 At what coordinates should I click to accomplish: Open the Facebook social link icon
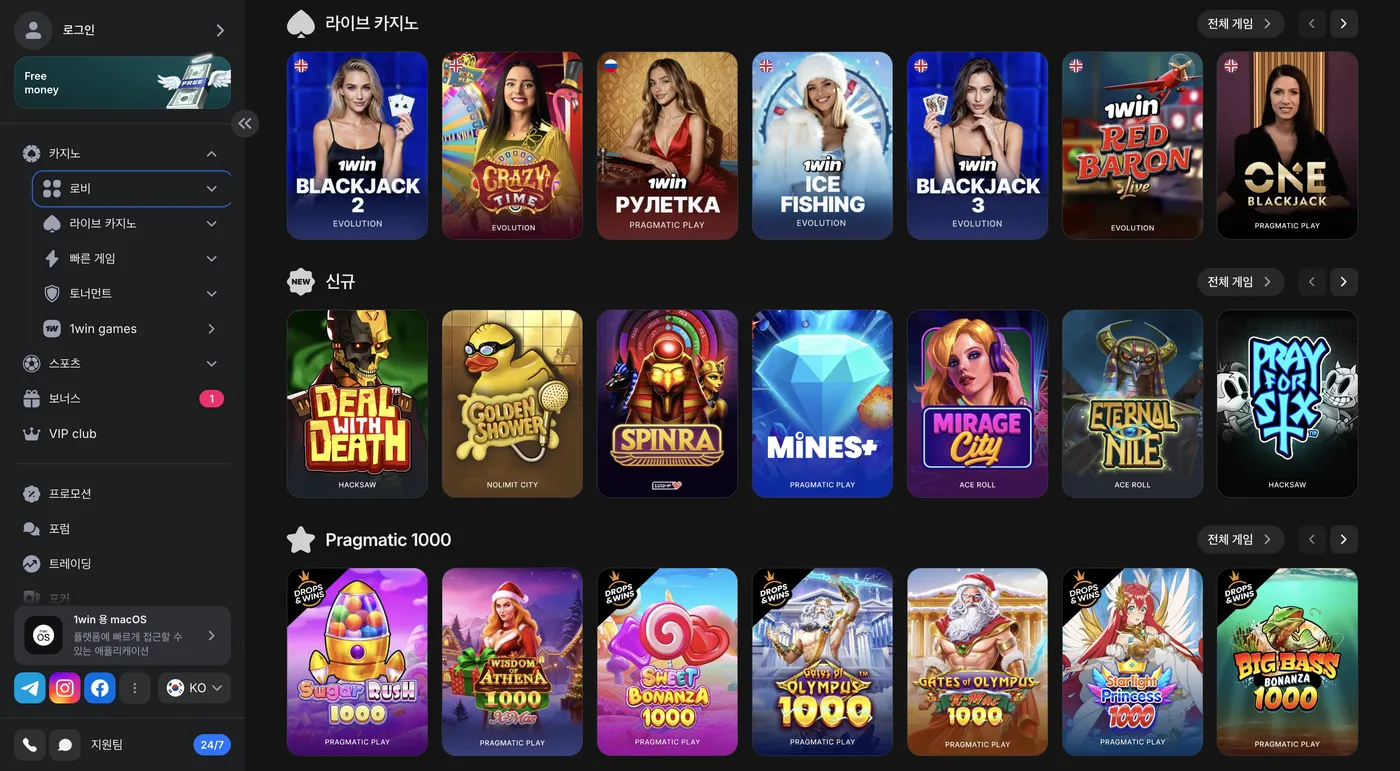(x=99, y=688)
